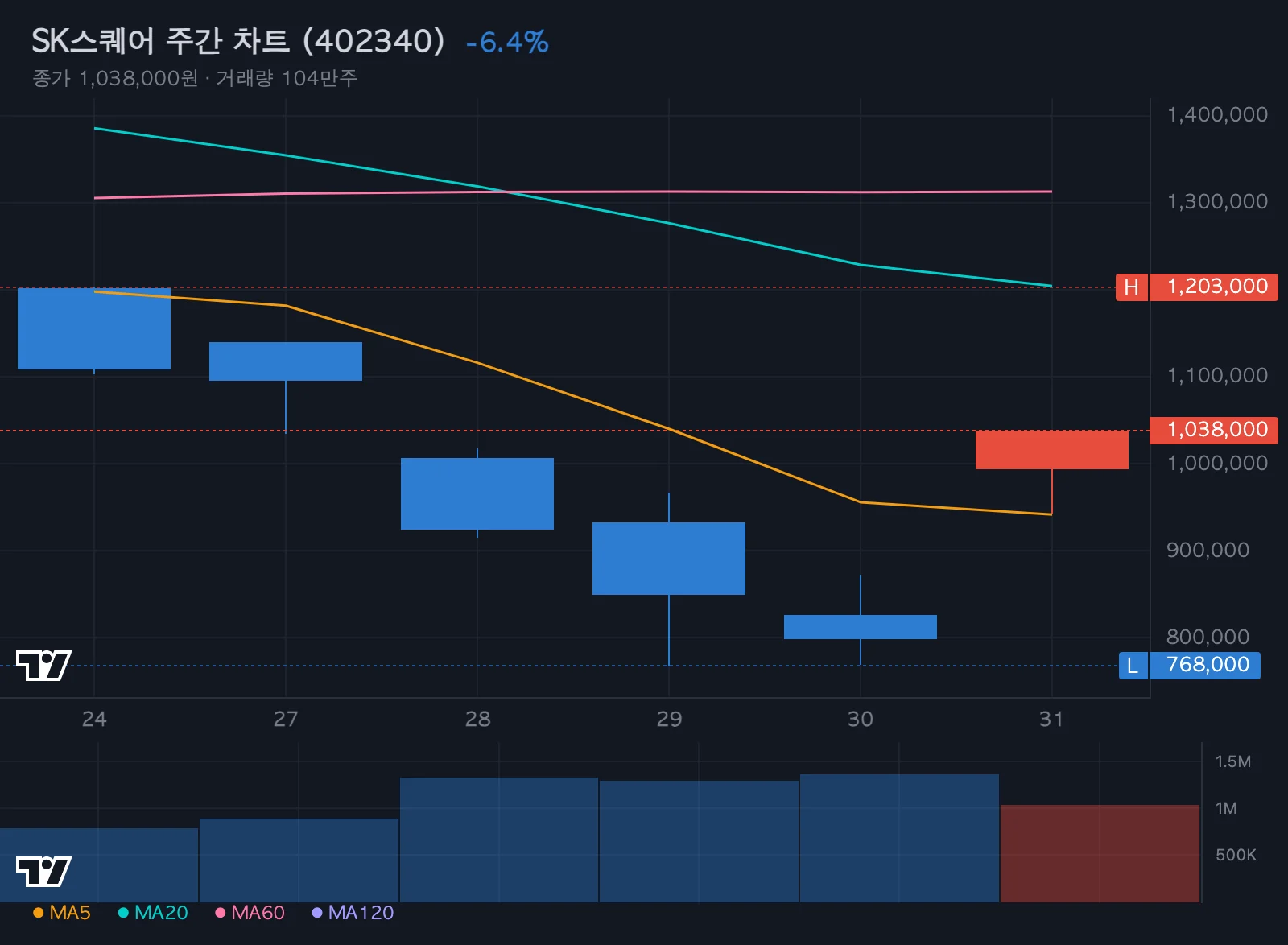
Task: Click the MA120 purple legend dot
Action: tap(317, 912)
